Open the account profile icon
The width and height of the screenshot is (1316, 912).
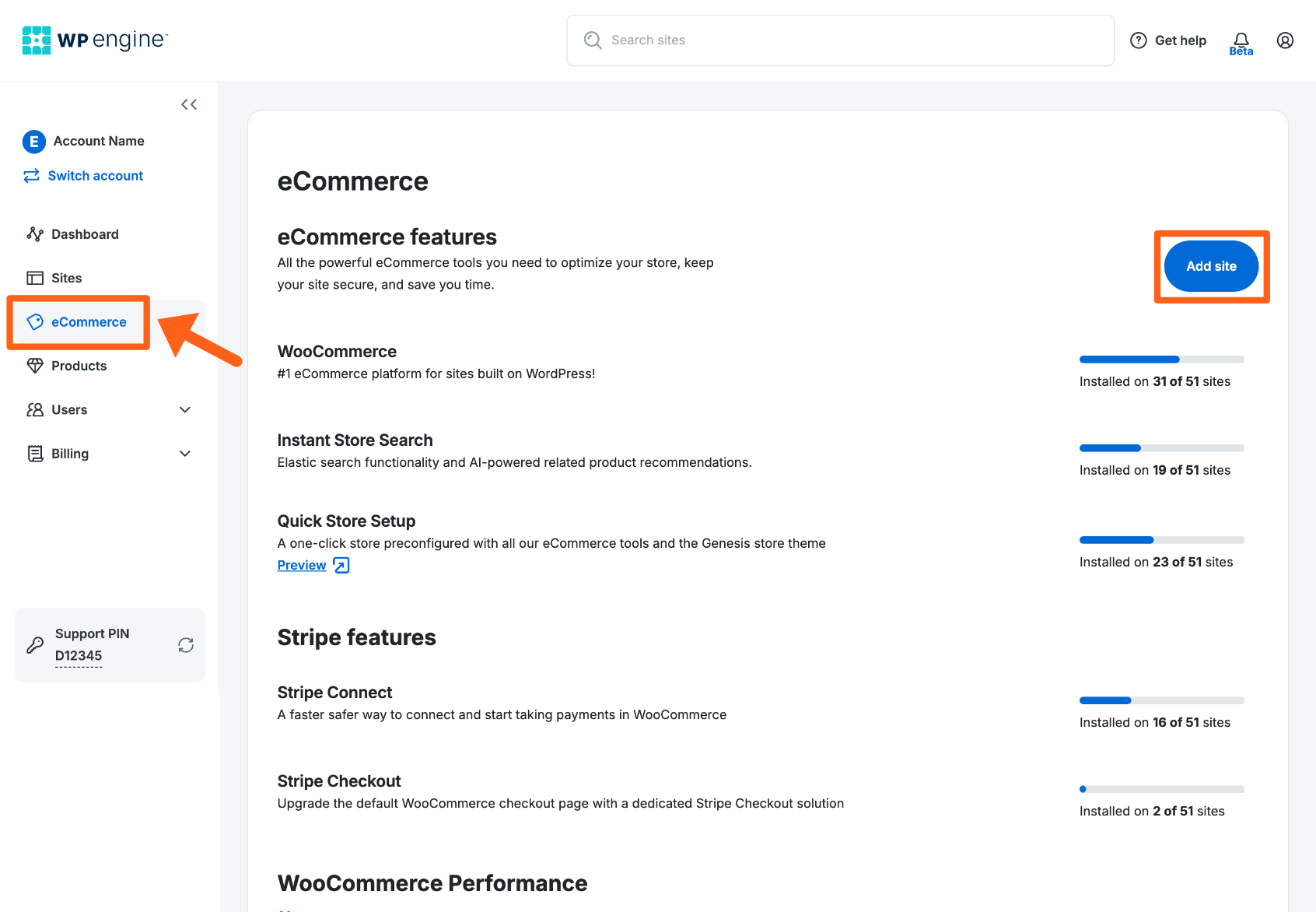click(x=1285, y=40)
